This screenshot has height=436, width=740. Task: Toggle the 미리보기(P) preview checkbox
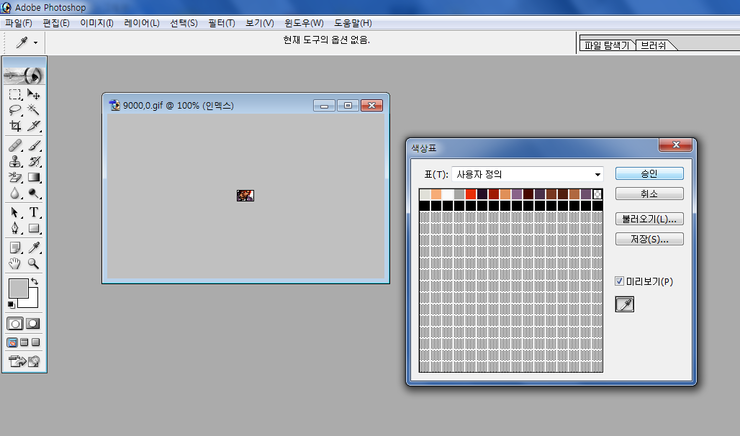pos(619,281)
